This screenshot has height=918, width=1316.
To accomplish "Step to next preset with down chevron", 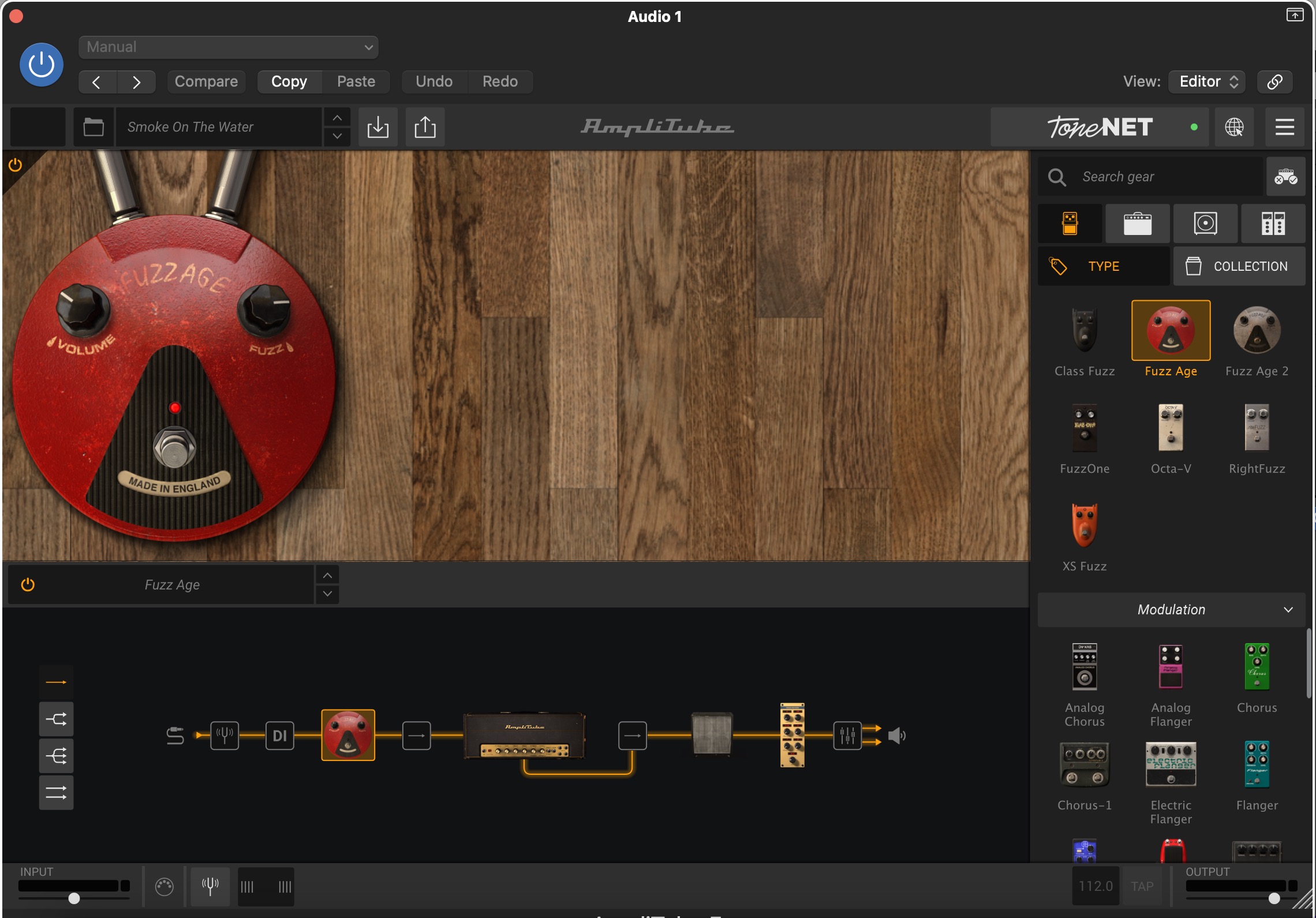I will pyautogui.click(x=337, y=136).
